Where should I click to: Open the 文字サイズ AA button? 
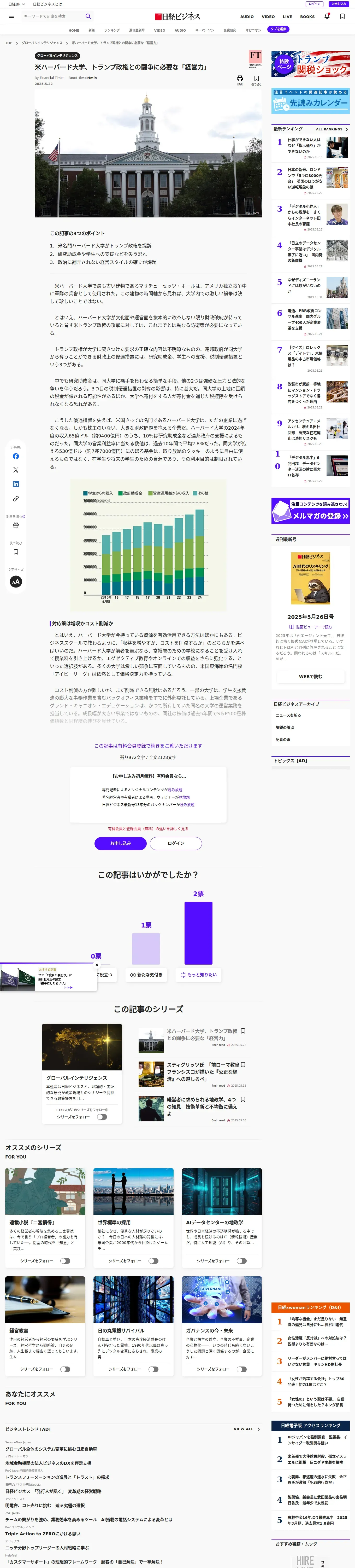[x=16, y=581]
